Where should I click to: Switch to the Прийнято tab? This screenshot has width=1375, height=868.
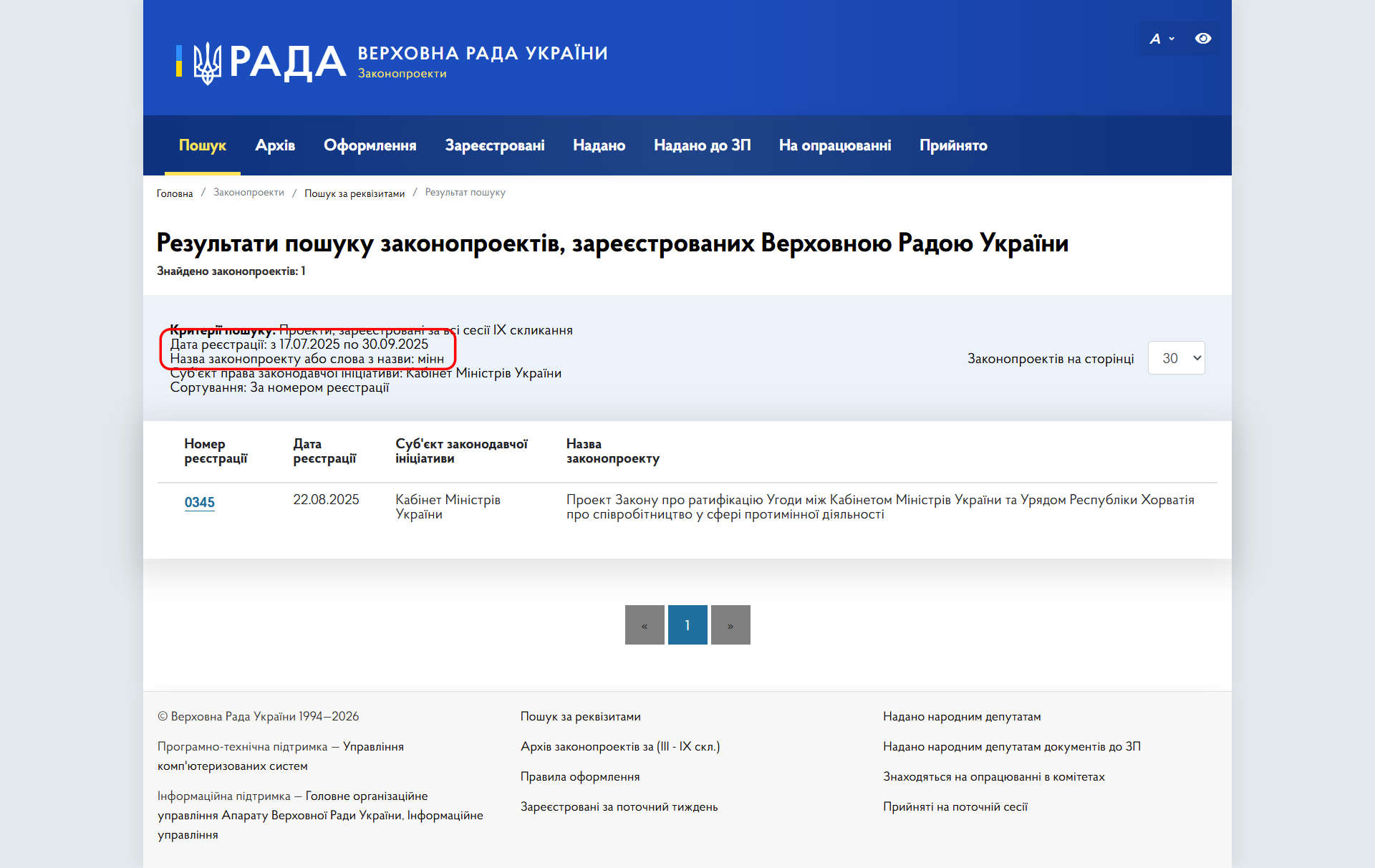(x=953, y=145)
